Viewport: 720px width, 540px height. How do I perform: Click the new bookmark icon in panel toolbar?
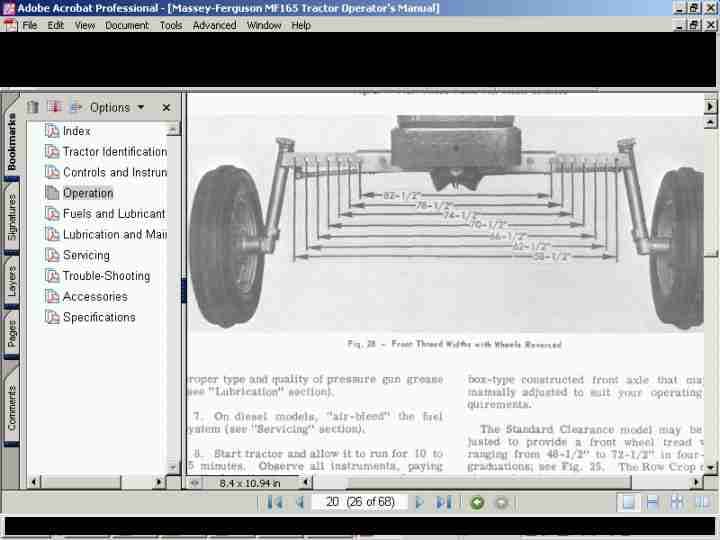pos(54,107)
